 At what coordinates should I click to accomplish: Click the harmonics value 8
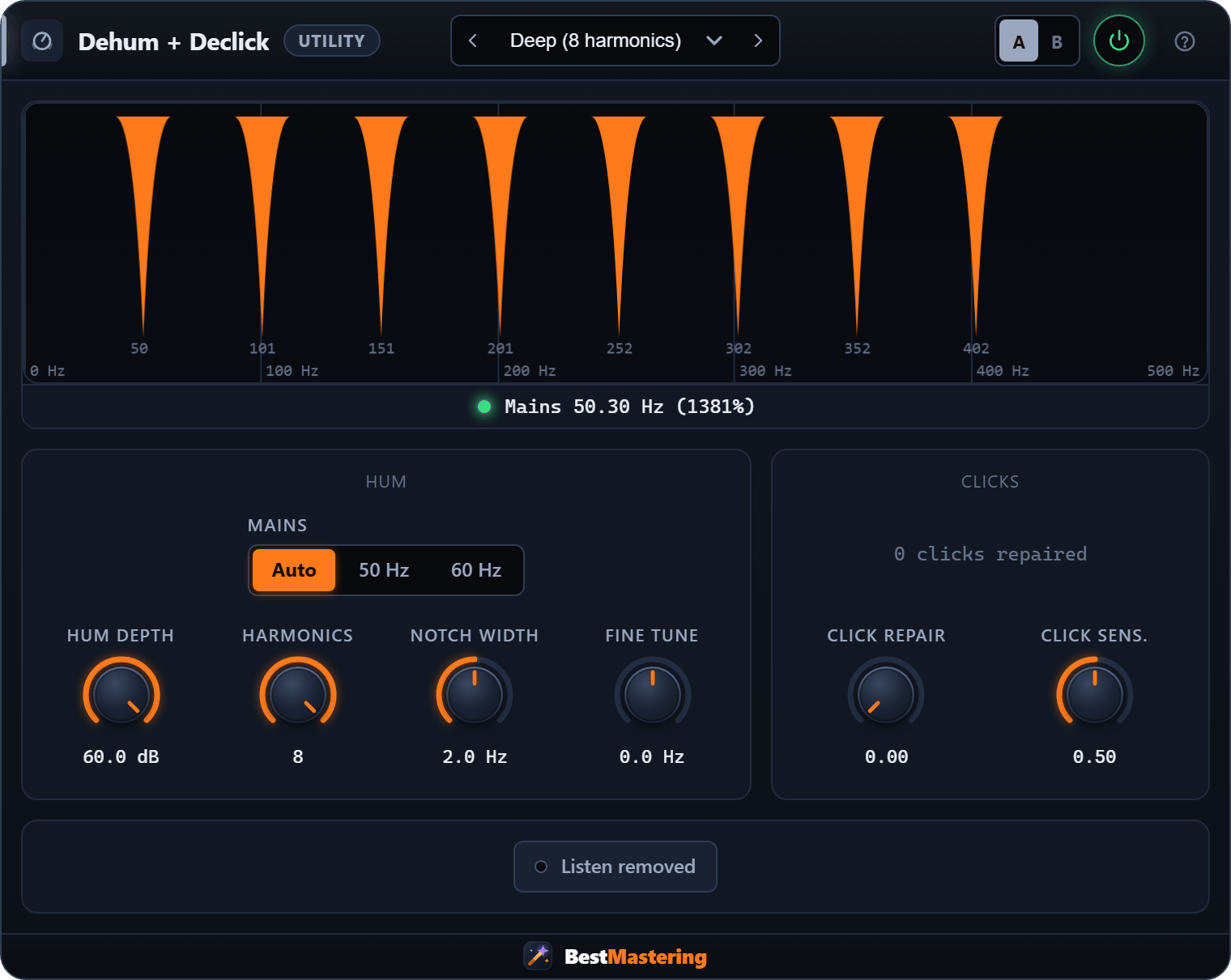(298, 756)
